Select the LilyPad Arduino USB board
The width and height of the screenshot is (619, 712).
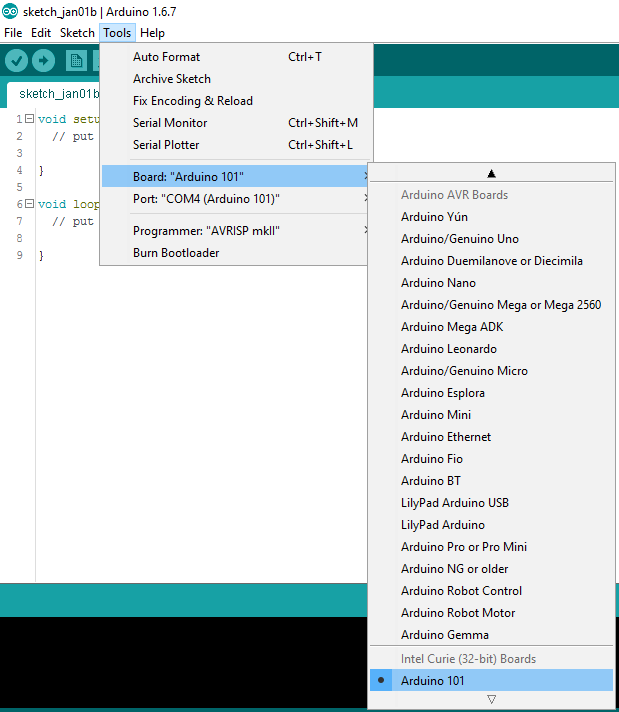pyautogui.click(x=491, y=503)
